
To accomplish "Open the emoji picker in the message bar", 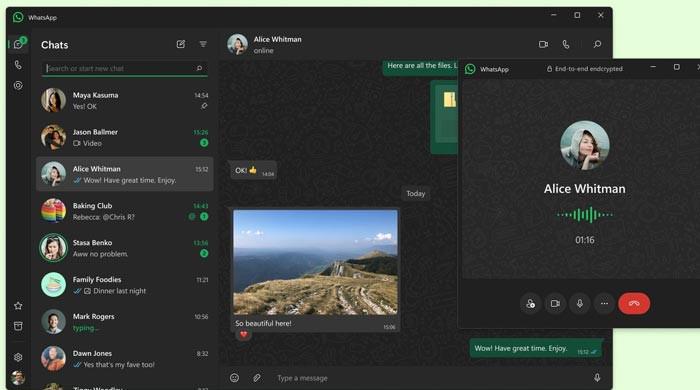I will (x=234, y=378).
